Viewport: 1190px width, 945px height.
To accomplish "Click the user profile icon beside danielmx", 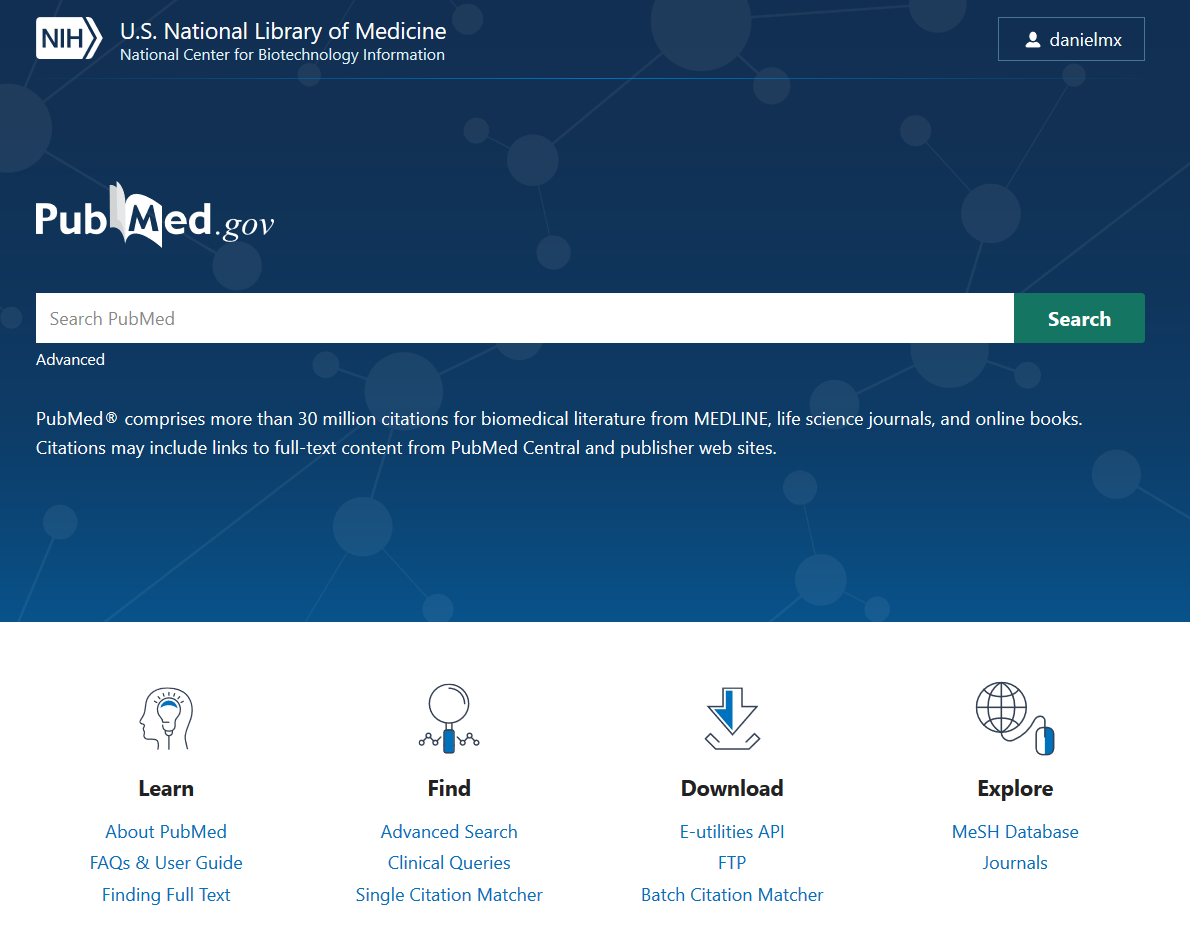I will [x=1032, y=40].
